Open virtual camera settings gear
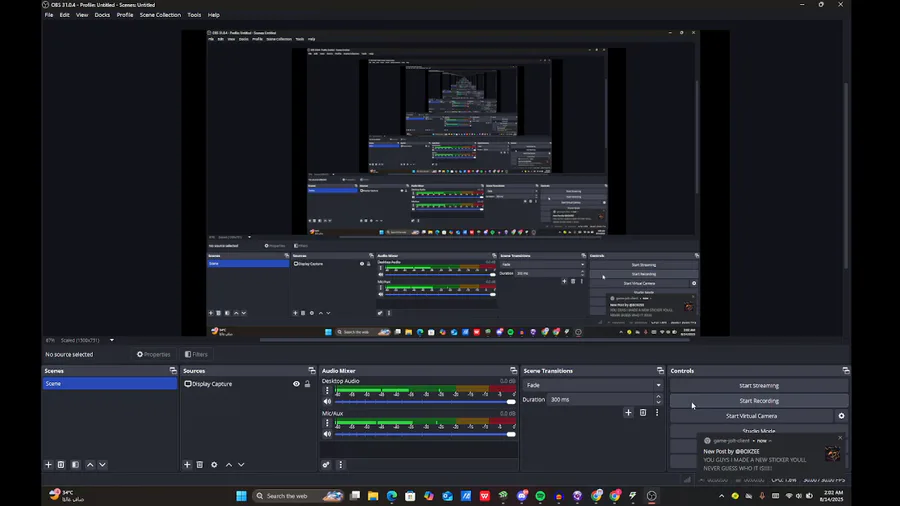The image size is (900, 506). [841, 416]
